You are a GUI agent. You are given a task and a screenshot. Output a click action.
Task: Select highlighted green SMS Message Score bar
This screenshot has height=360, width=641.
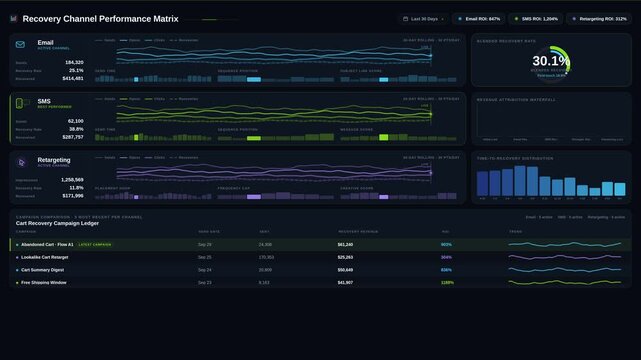click(383, 137)
